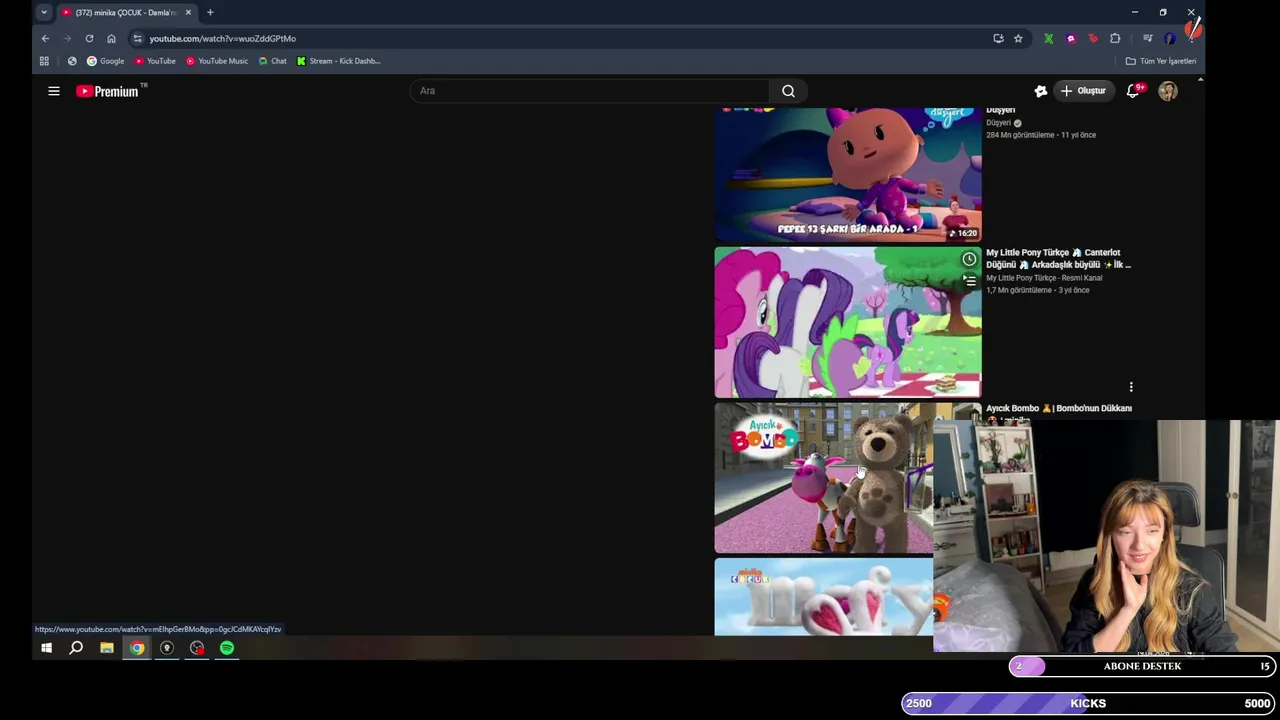Open the green X extension

[x=1048, y=38]
